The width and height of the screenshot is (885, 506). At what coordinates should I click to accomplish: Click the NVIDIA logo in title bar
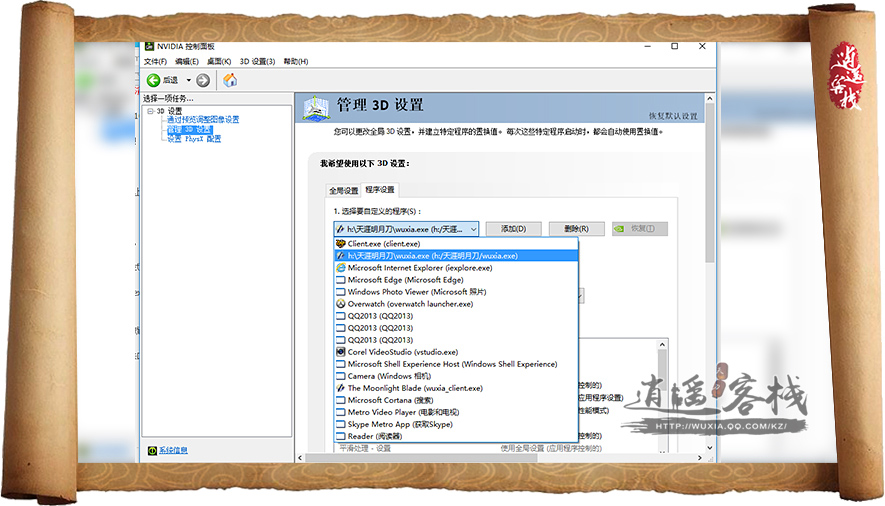pos(149,46)
